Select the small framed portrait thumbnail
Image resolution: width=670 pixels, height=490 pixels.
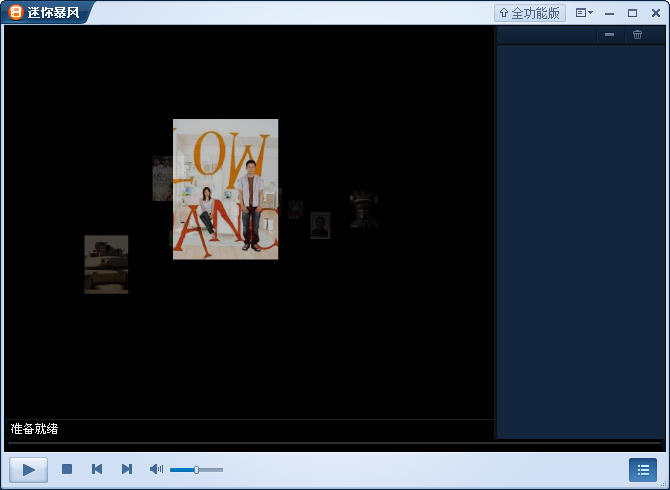(x=320, y=225)
